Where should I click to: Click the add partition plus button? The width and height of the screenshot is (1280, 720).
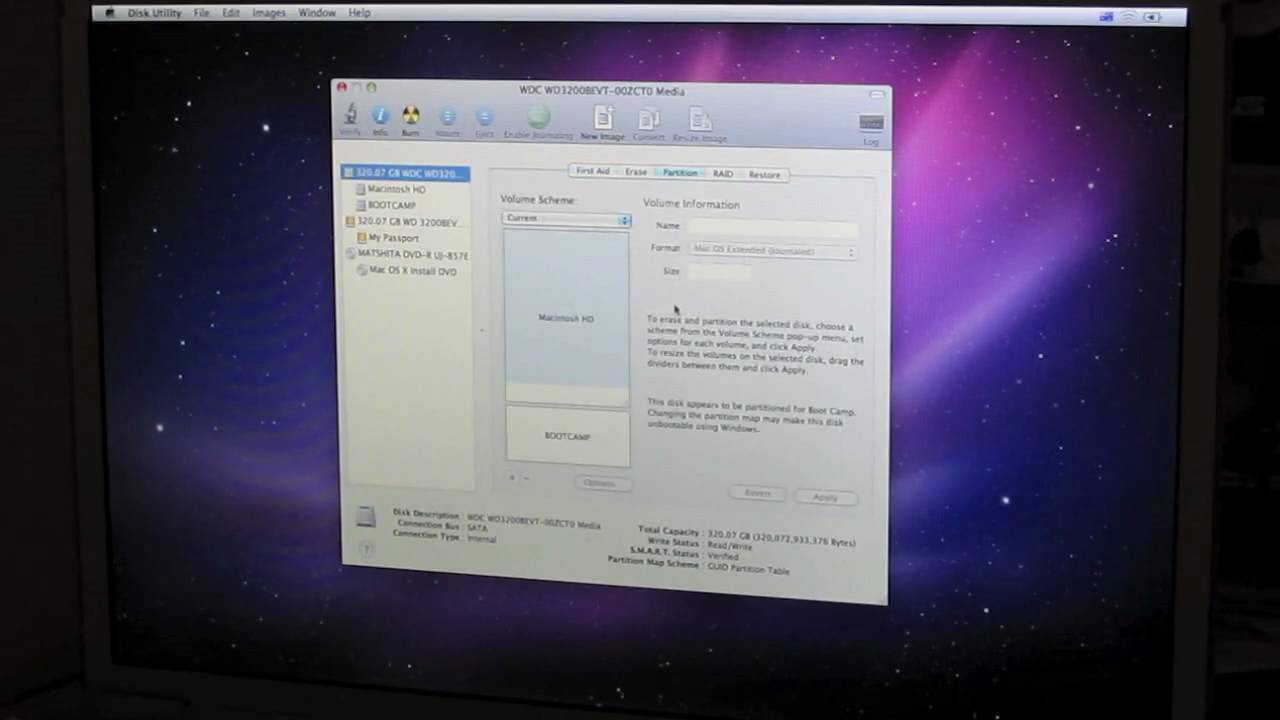512,478
